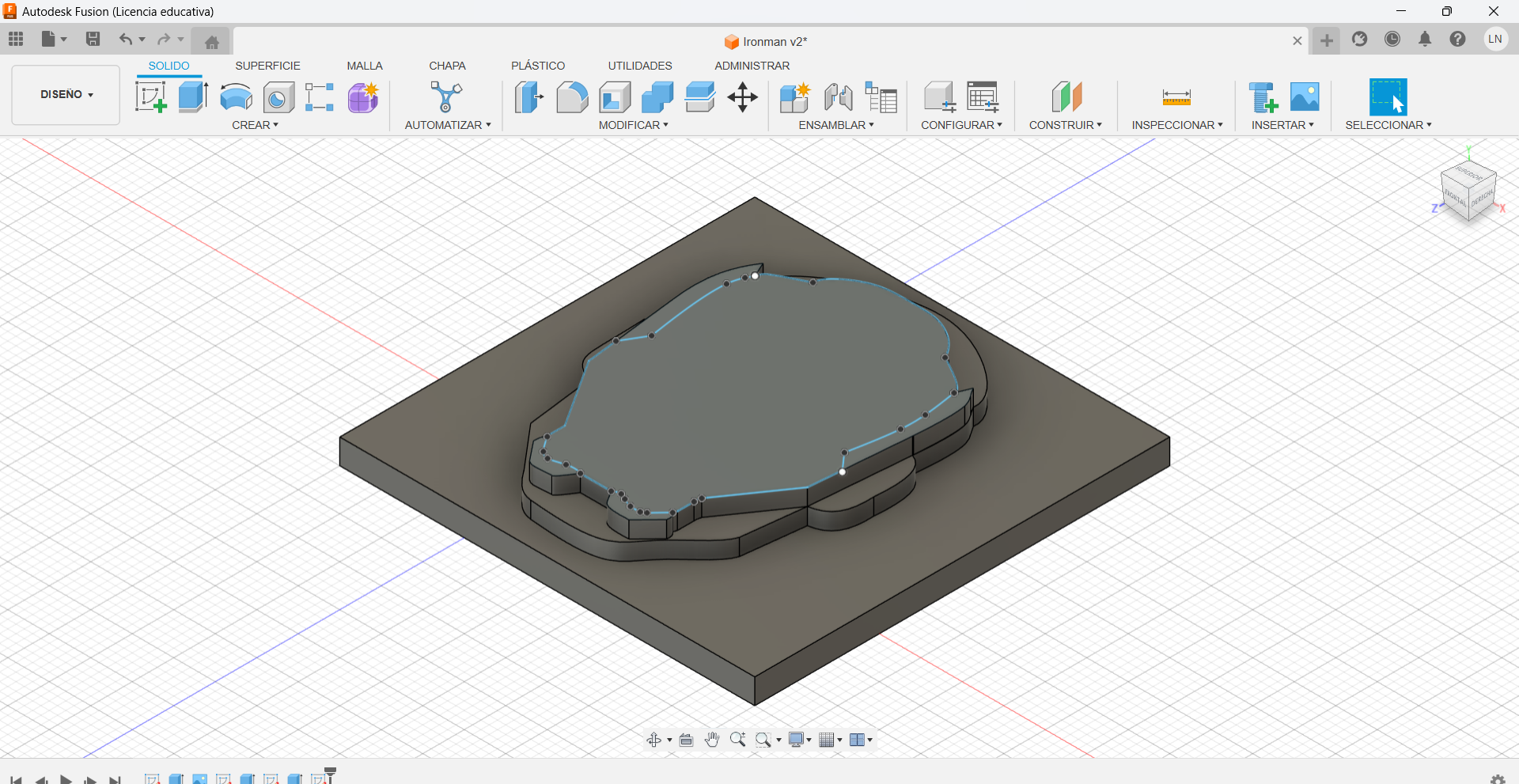Expand the INSERTAR menu
1519x784 pixels.
click(1282, 125)
